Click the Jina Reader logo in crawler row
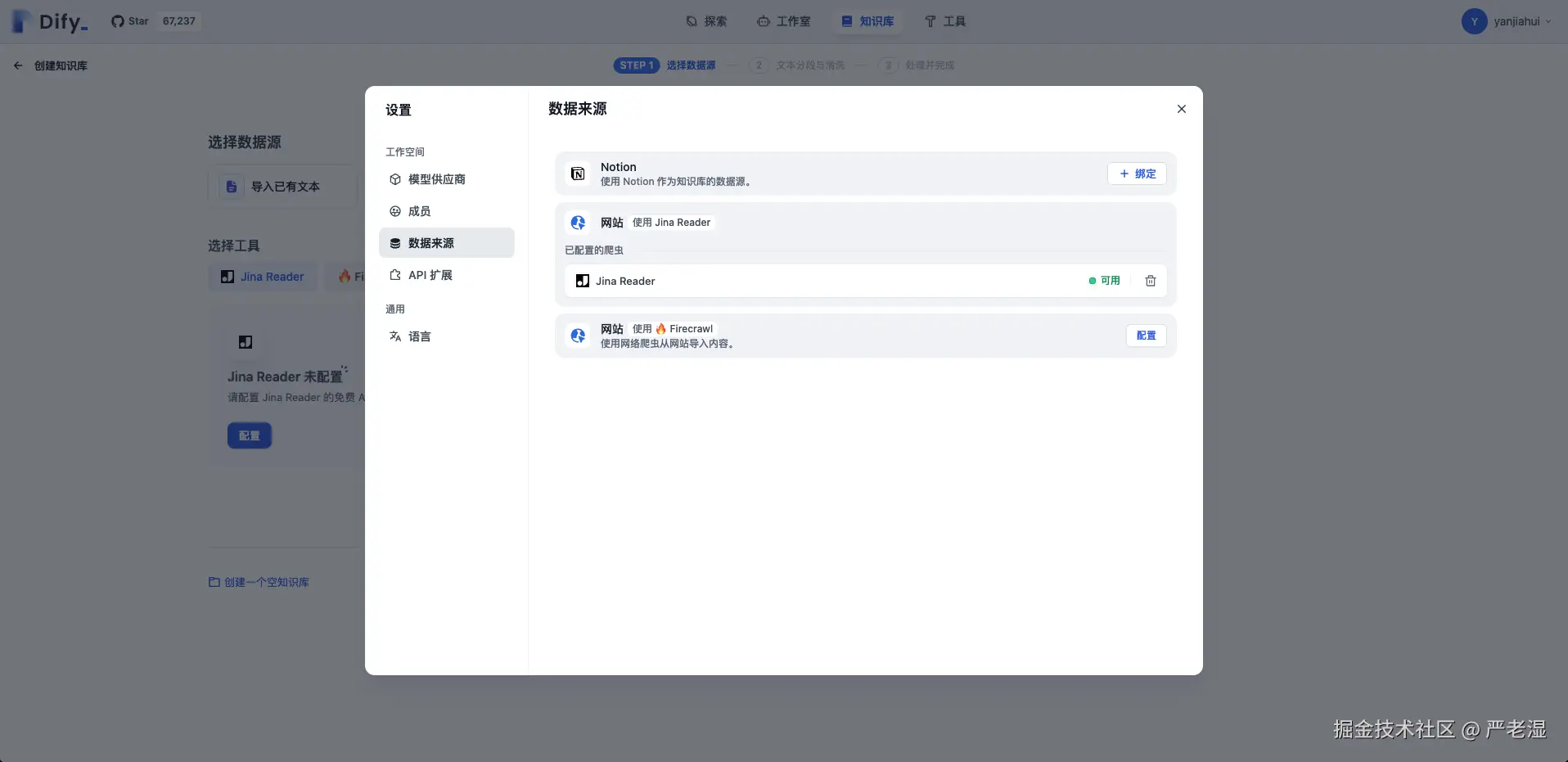1568x762 pixels. (583, 281)
